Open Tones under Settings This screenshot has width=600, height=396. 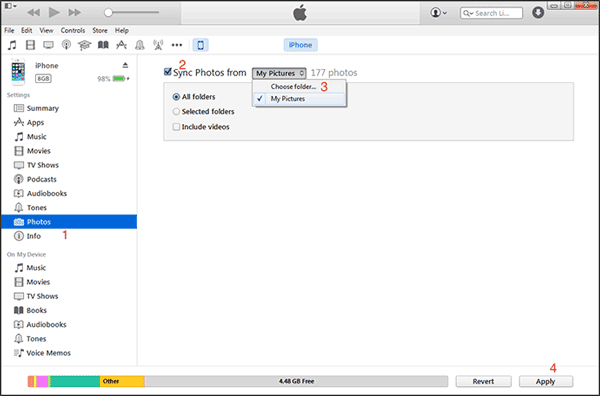[69, 207]
